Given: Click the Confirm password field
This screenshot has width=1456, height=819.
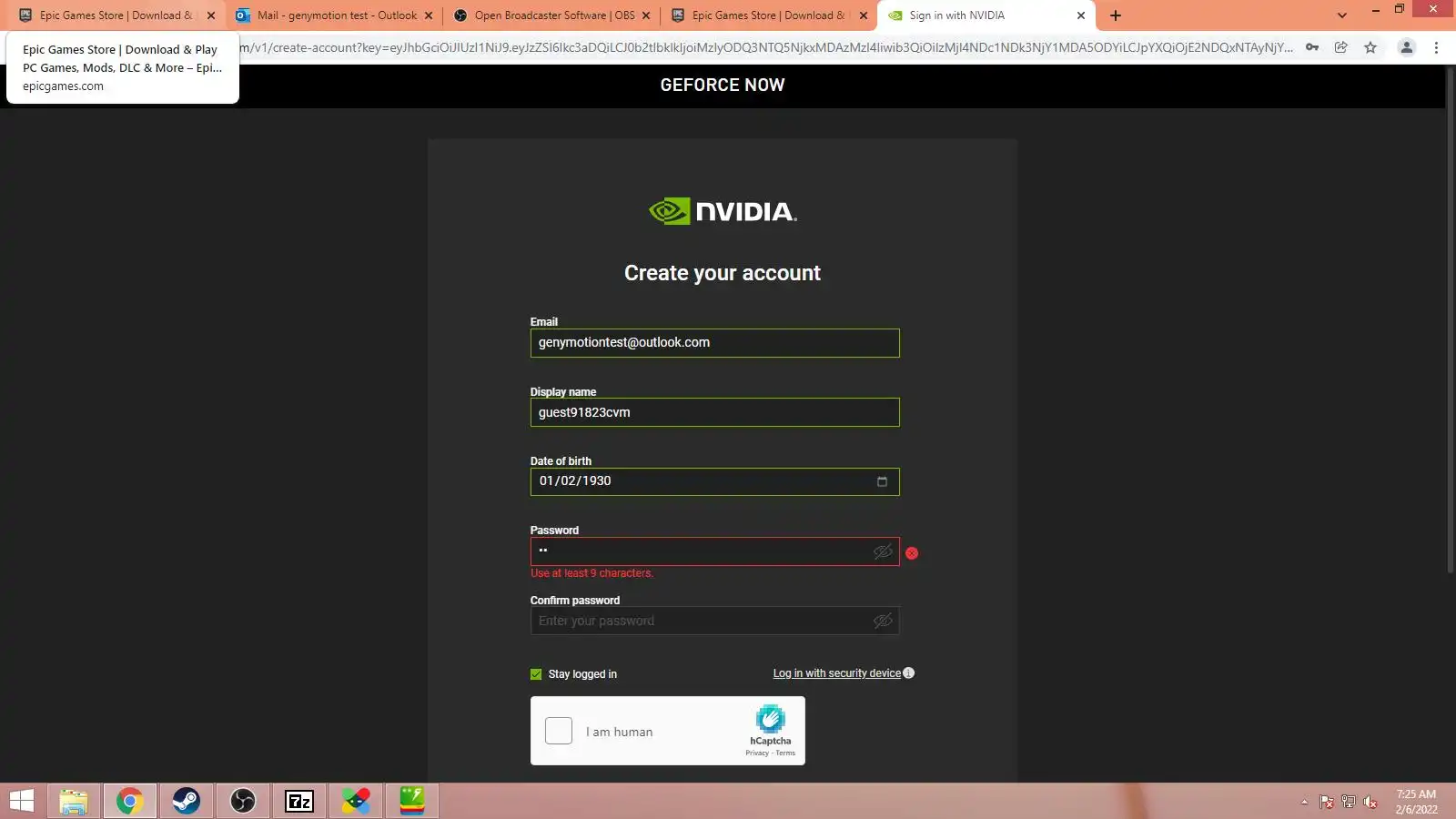Looking at the screenshot, I should 714,621.
